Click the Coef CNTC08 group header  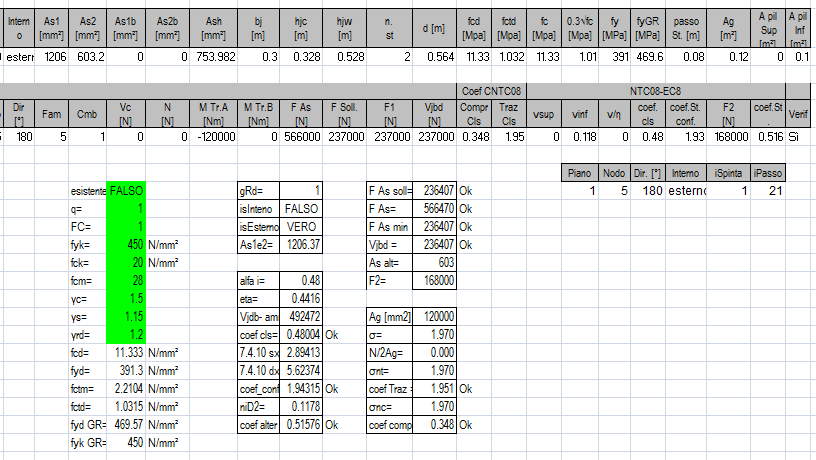click(x=494, y=91)
